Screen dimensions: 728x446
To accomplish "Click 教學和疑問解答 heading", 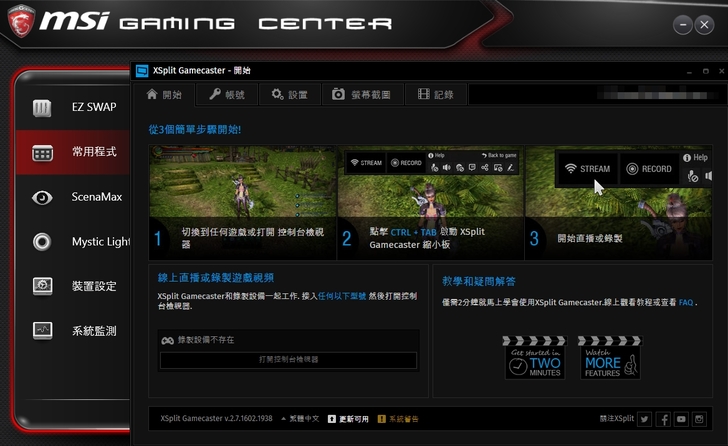I will click(479, 281).
